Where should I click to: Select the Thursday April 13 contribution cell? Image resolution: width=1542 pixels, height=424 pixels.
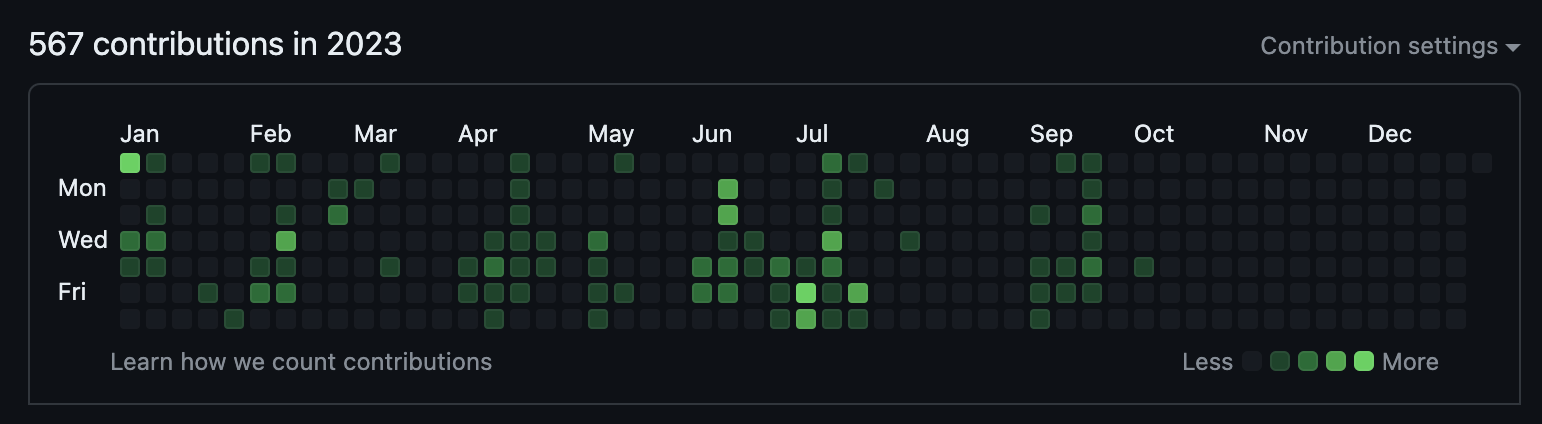494,266
